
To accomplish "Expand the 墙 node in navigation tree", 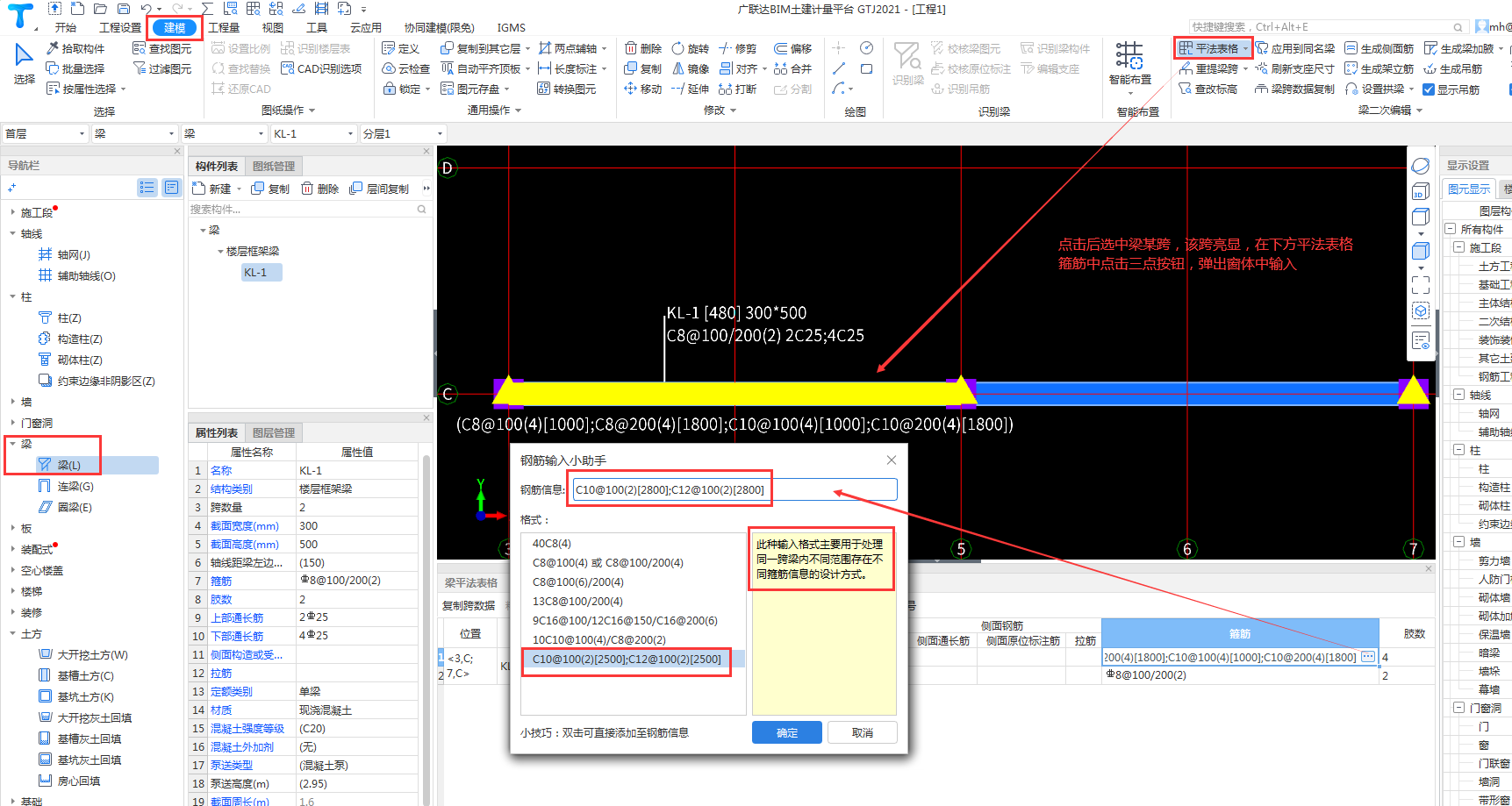I will pos(12,402).
